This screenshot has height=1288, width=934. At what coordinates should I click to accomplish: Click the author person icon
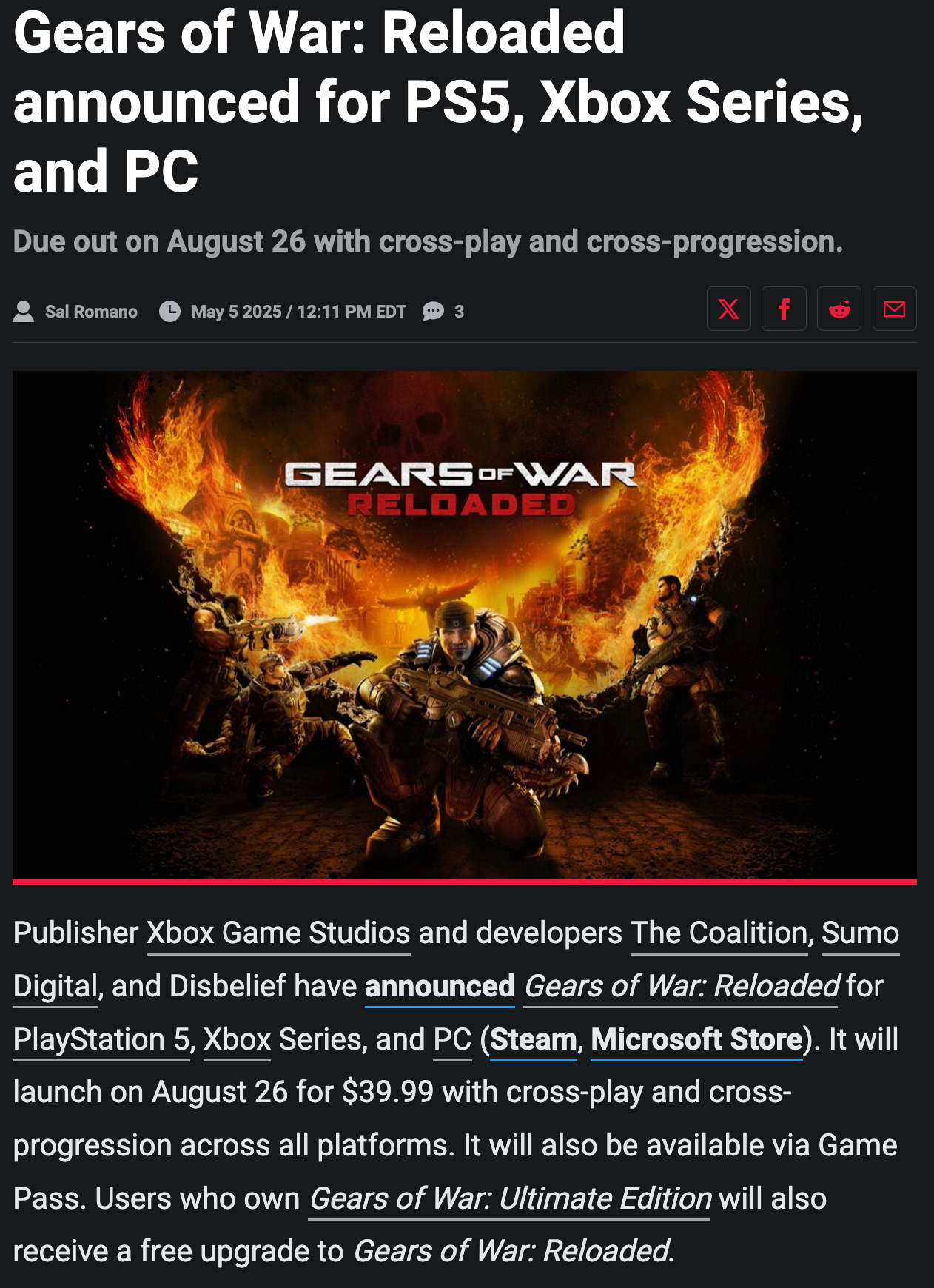tap(24, 312)
